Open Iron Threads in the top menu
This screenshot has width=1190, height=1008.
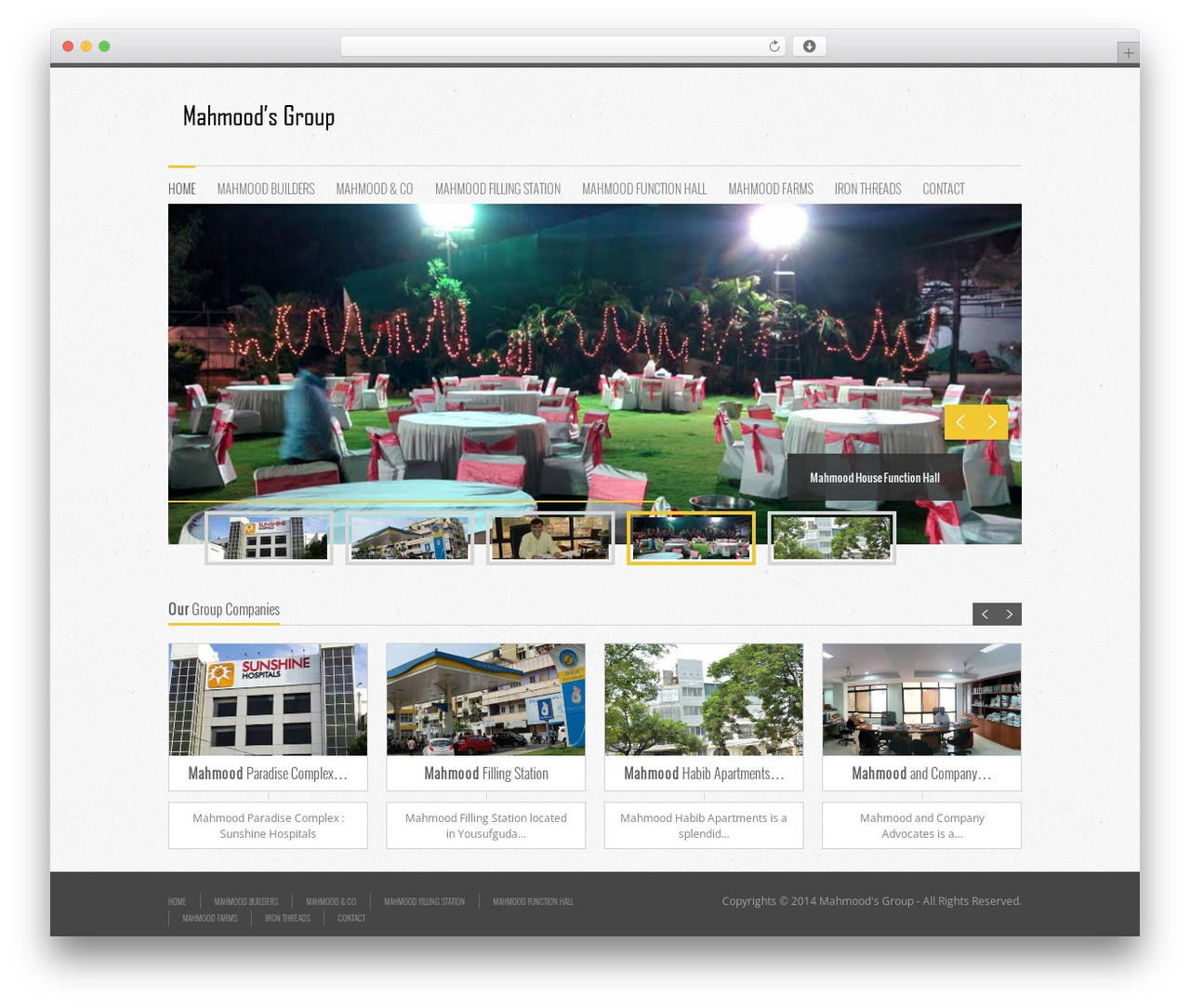click(867, 189)
